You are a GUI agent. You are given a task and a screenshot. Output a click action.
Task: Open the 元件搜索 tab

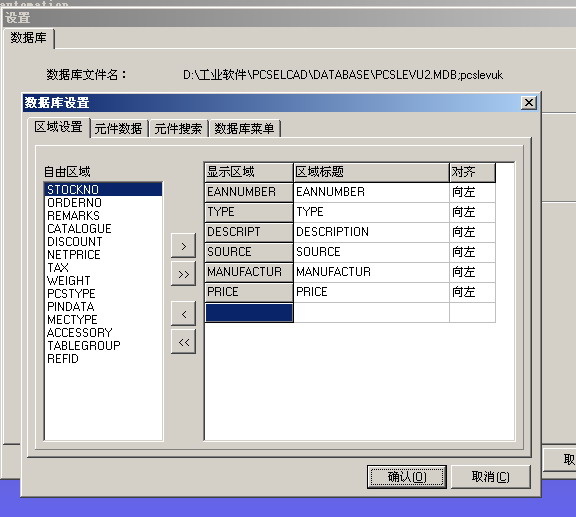pos(178,129)
